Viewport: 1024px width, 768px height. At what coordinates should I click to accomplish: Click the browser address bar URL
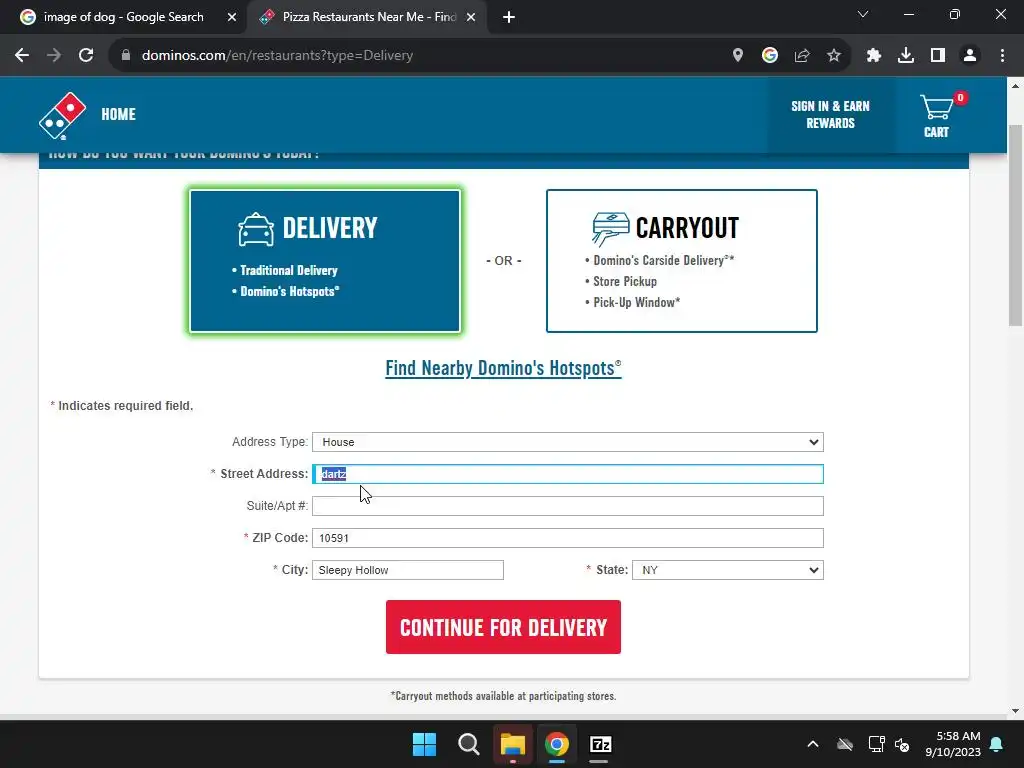click(278, 56)
